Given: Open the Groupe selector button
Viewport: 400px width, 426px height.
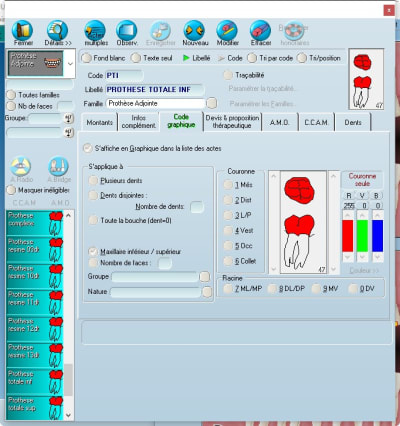Looking at the screenshot, I should coord(205,276).
